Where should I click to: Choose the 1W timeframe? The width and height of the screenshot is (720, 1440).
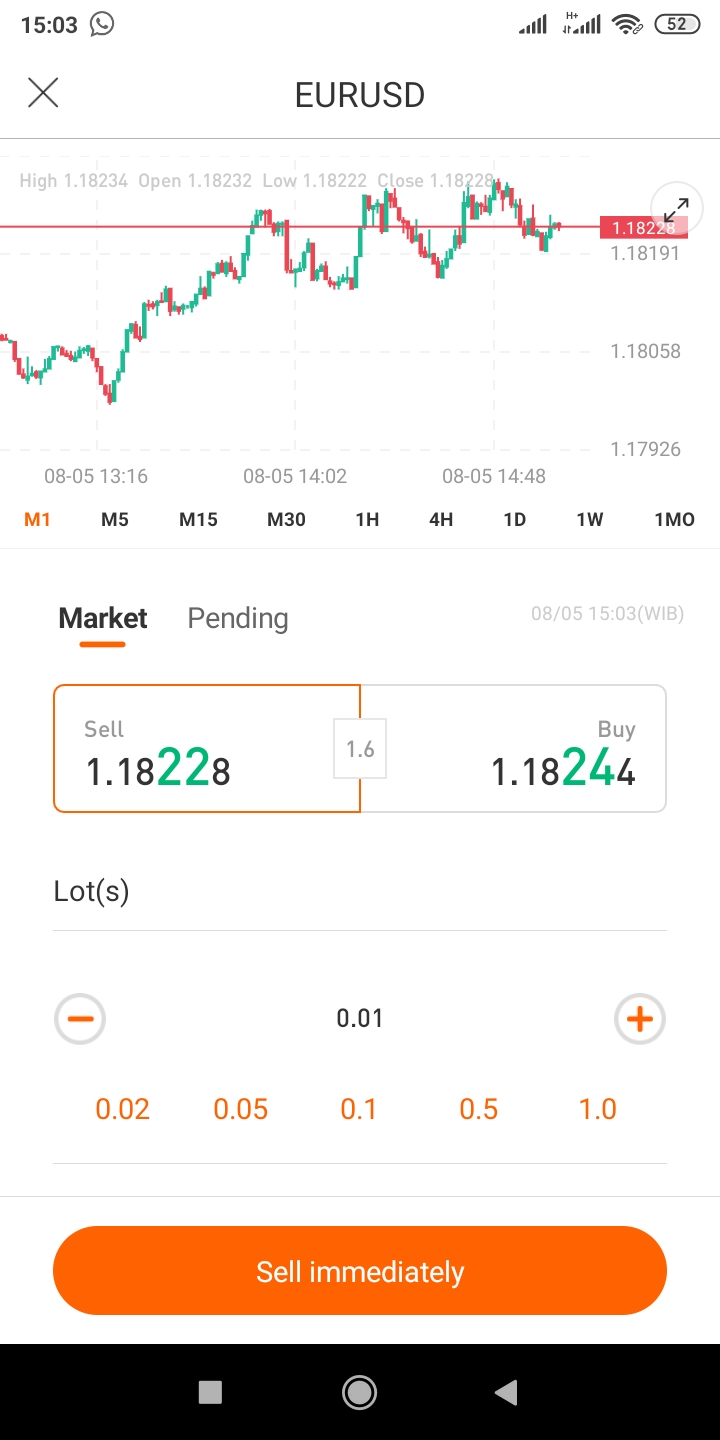590,519
